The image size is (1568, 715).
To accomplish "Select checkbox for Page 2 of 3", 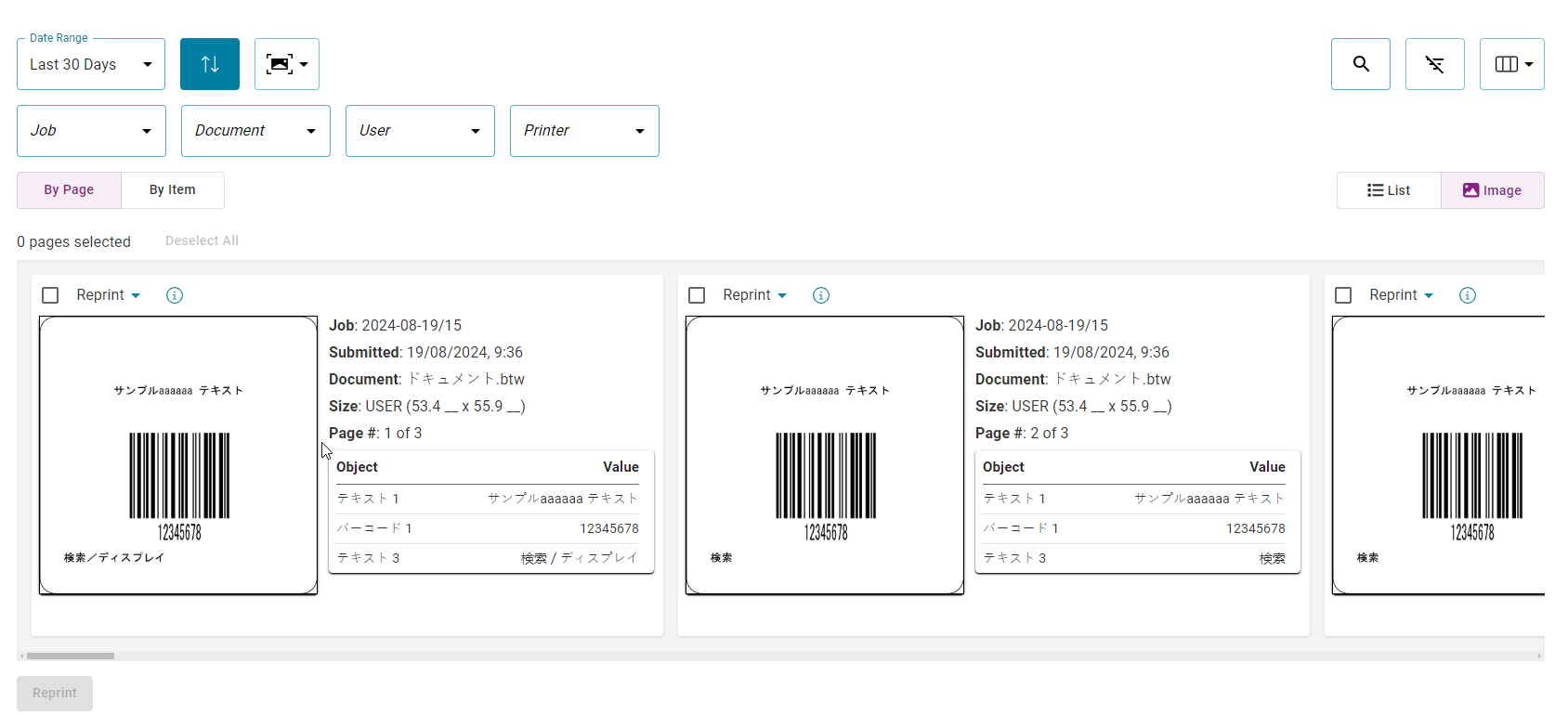I will click(697, 295).
